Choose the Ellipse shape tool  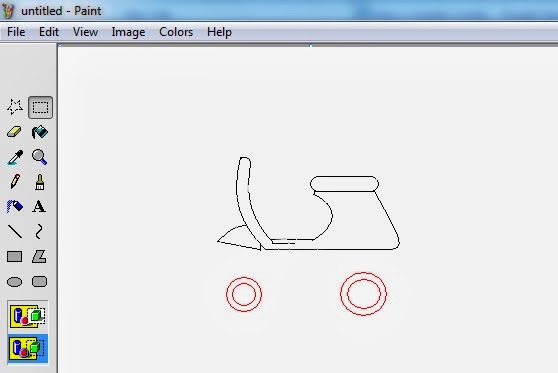15,282
